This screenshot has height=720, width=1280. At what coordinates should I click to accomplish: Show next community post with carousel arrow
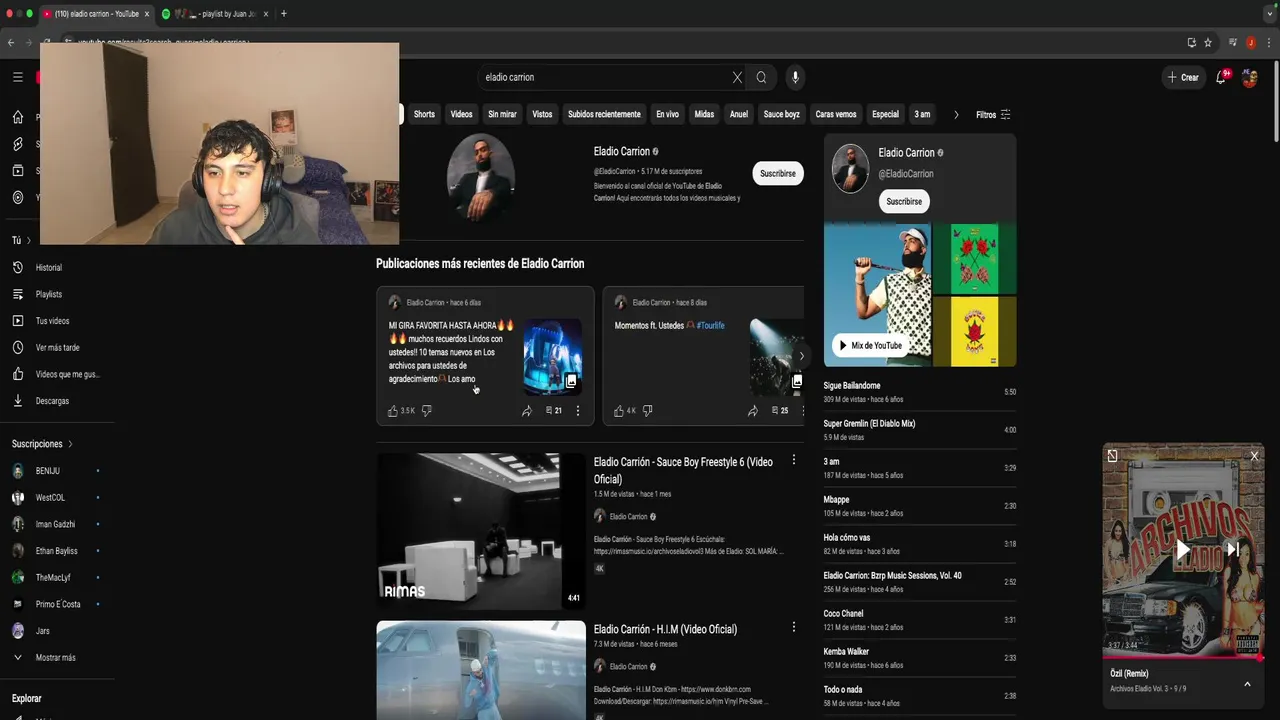[x=800, y=356]
